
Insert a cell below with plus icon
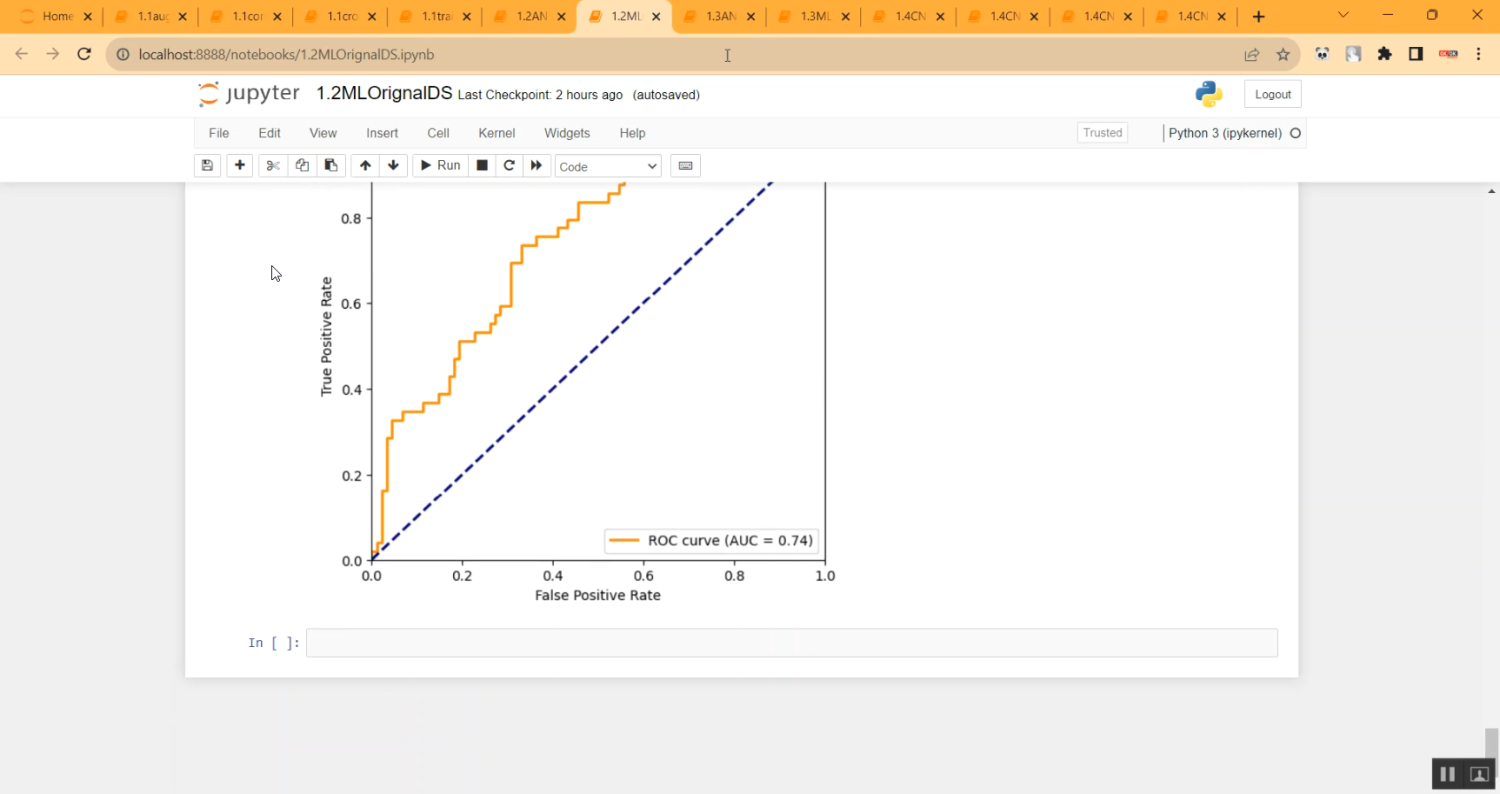point(240,166)
